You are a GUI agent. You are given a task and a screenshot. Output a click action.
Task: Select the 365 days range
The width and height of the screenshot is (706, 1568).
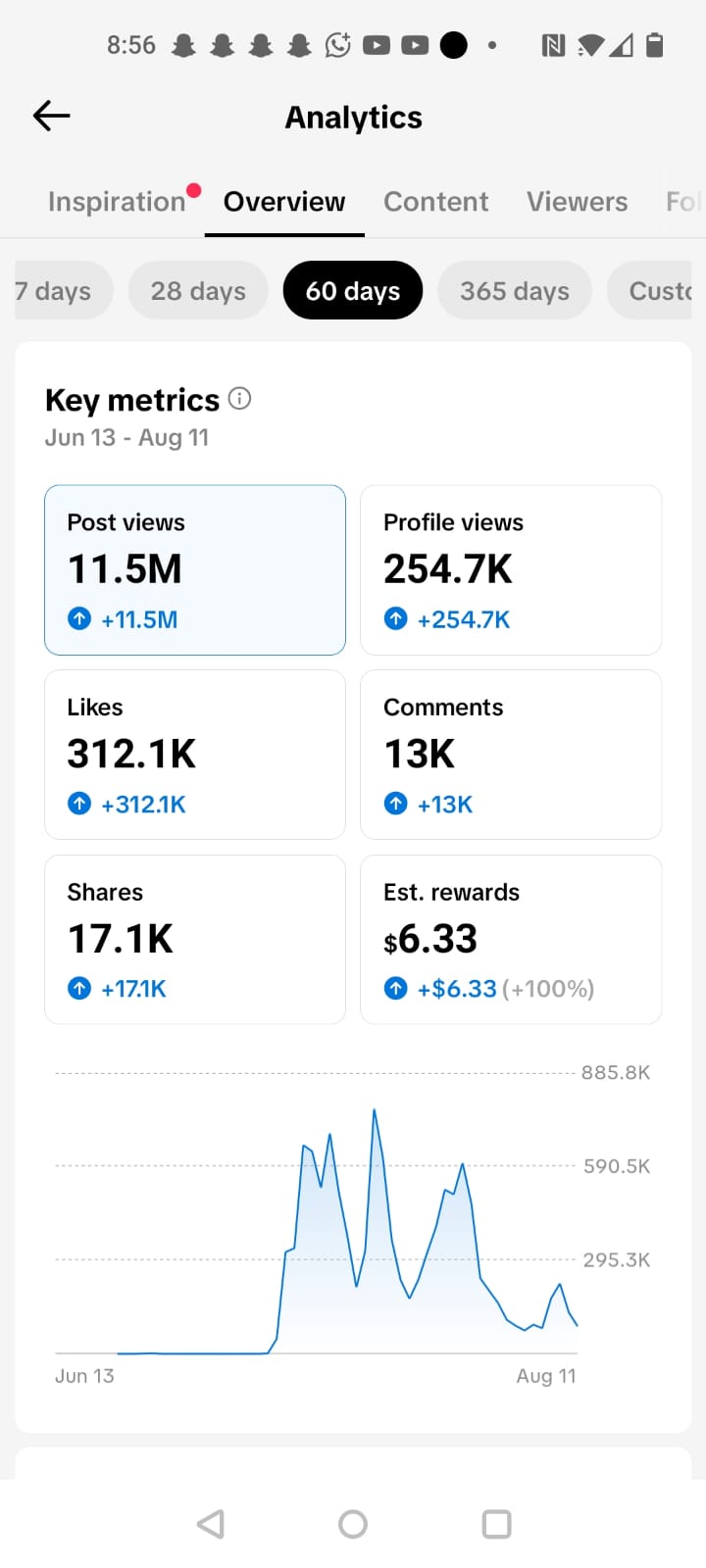pyautogui.click(x=515, y=290)
